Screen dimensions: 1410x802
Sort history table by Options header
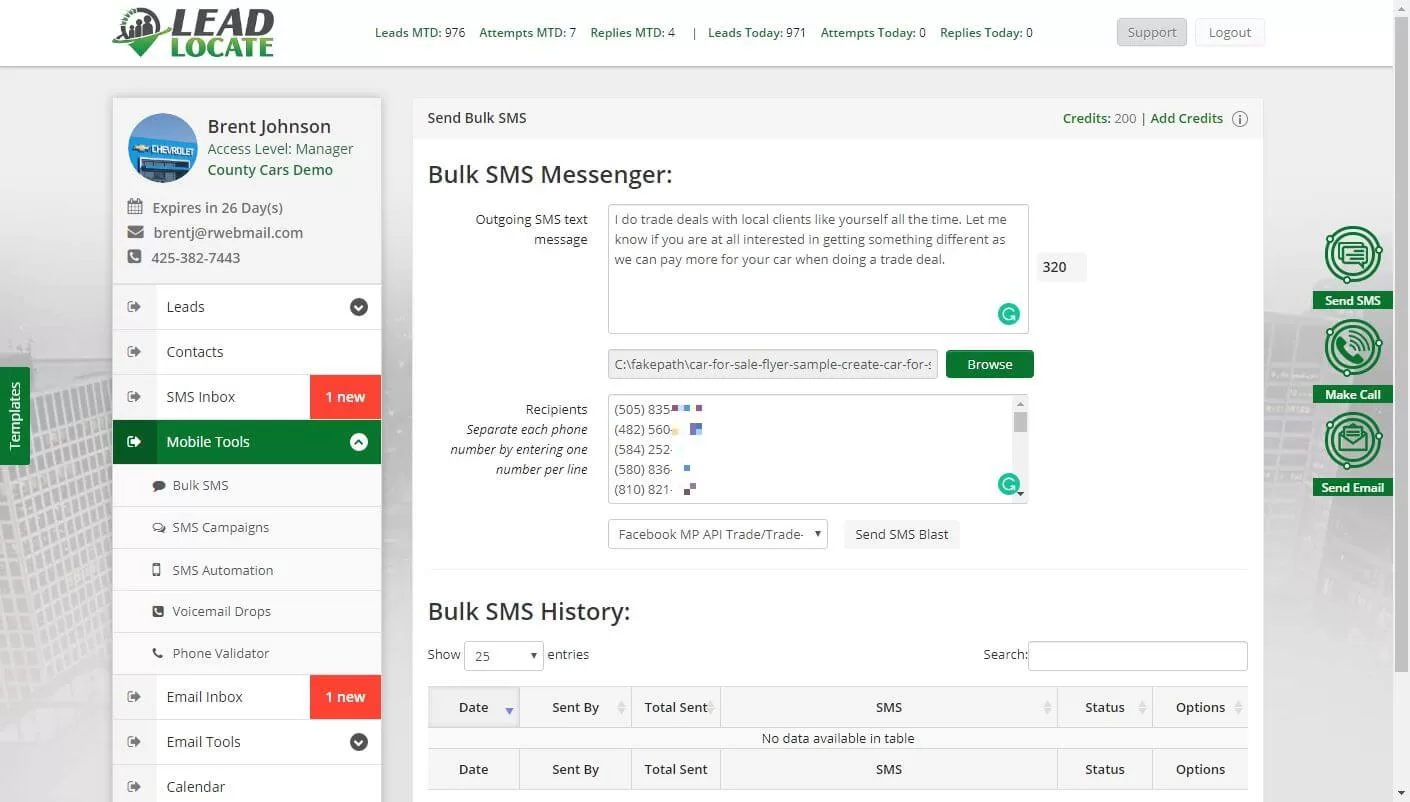pyautogui.click(x=1200, y=707)
